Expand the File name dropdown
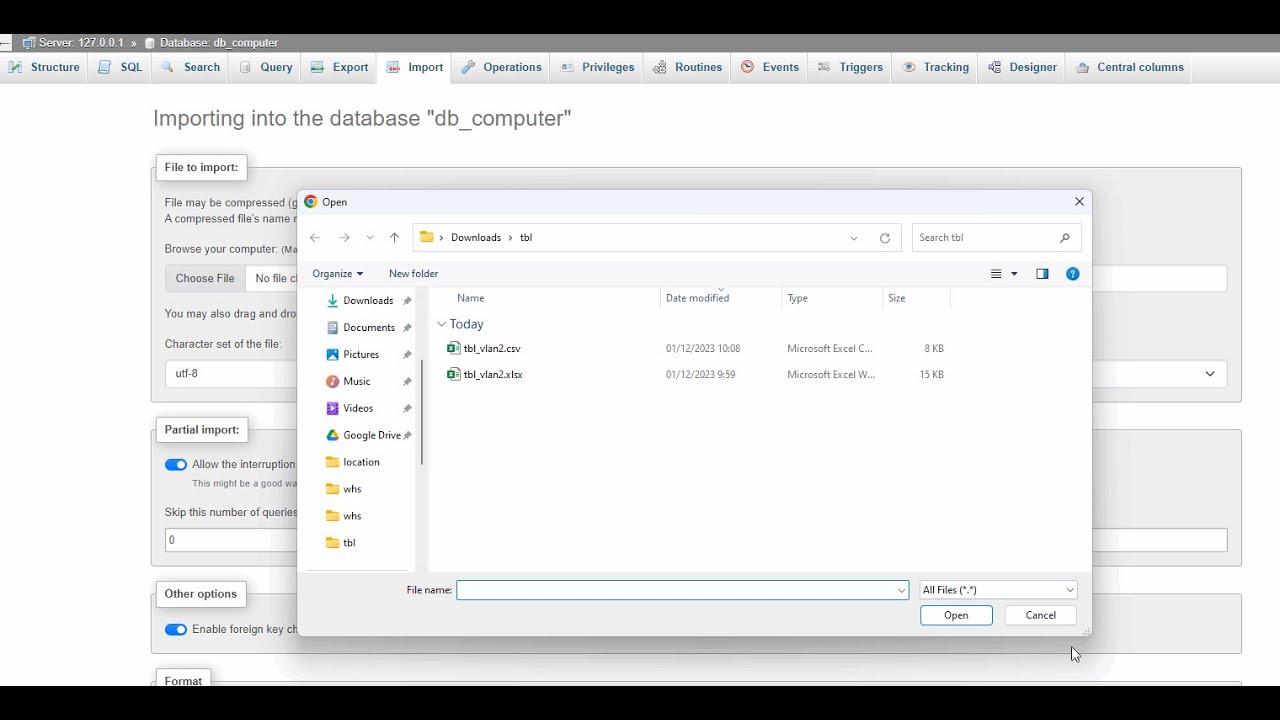The width and height of the screenshot is (1280, 720). point(901,590)
